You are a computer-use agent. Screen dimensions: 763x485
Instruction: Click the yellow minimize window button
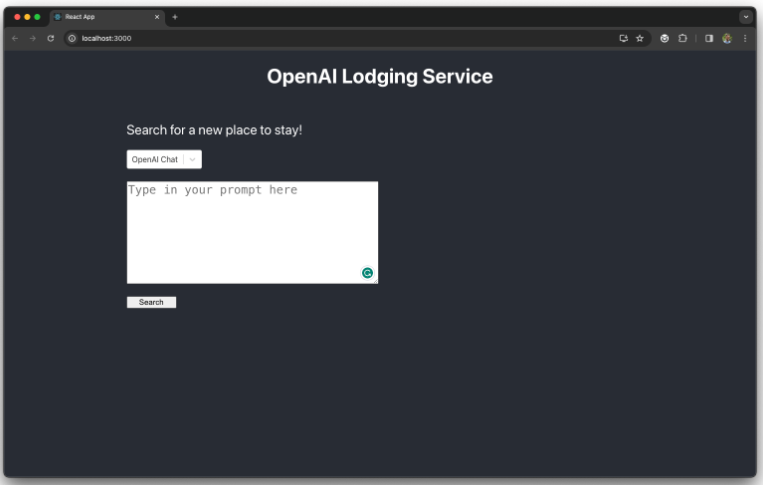(27, 17)
